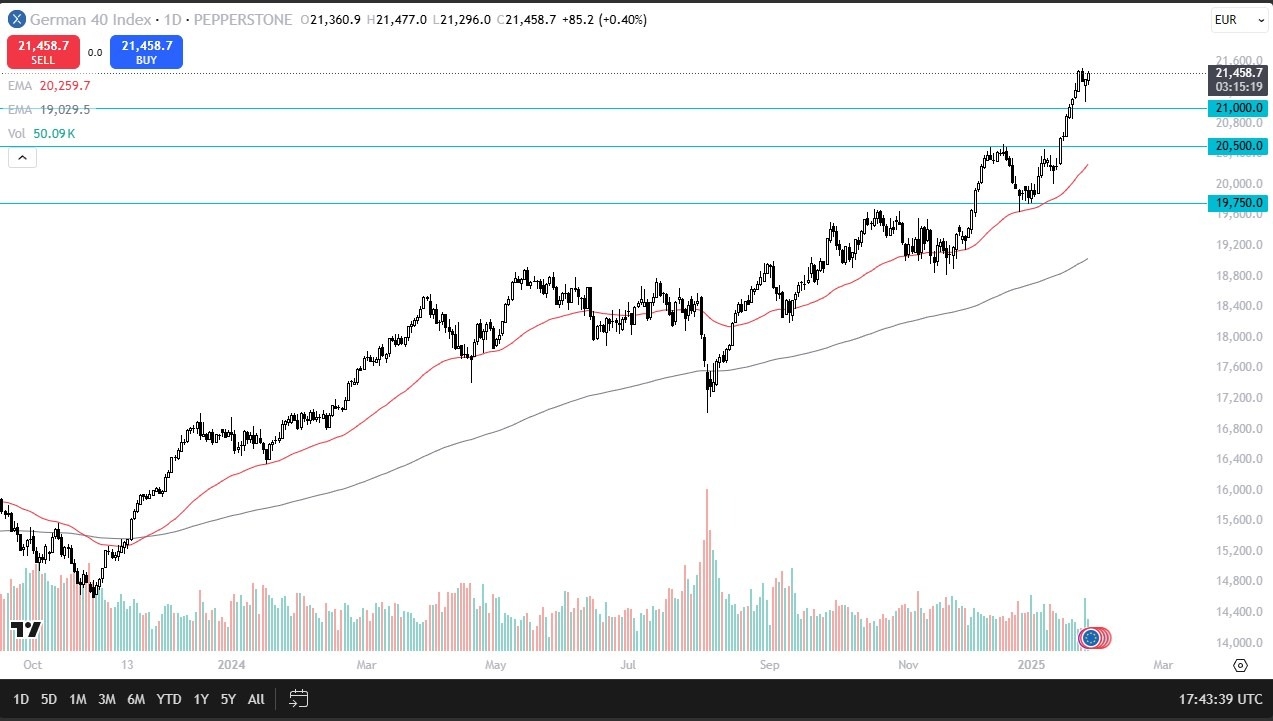Select the 1M range option

pos(77,699)
